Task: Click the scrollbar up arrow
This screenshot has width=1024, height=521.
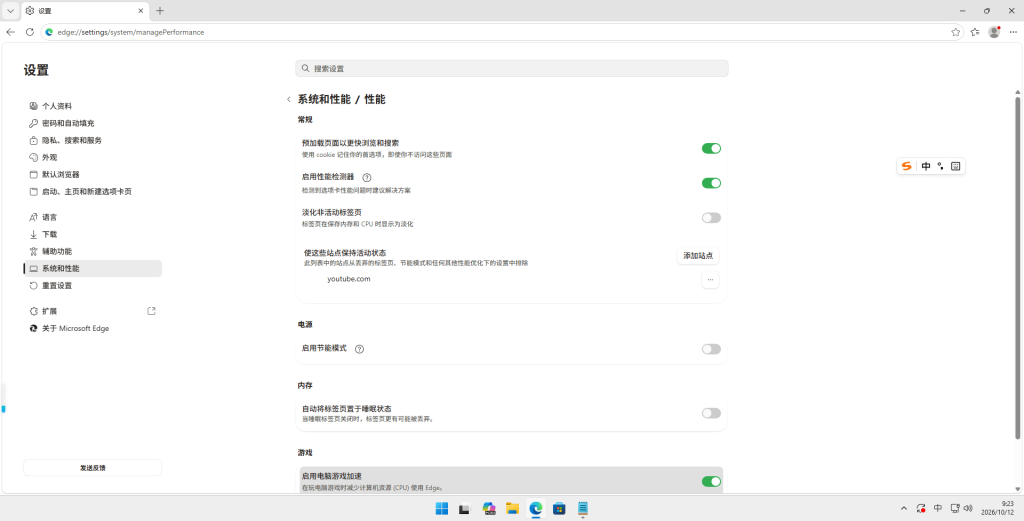Action: (x=1017, y=92)
